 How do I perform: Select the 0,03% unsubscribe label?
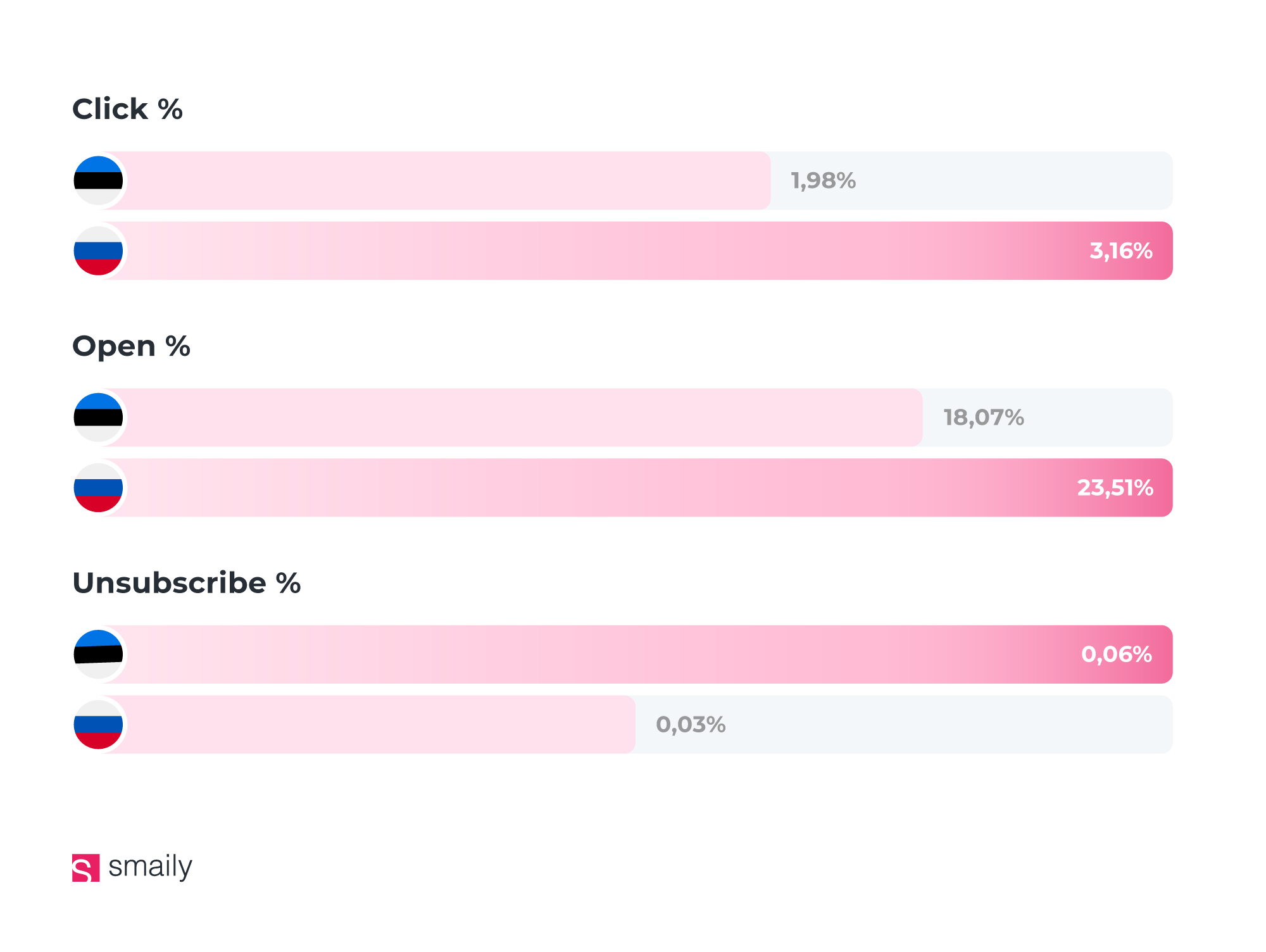(x=691, y=724)
